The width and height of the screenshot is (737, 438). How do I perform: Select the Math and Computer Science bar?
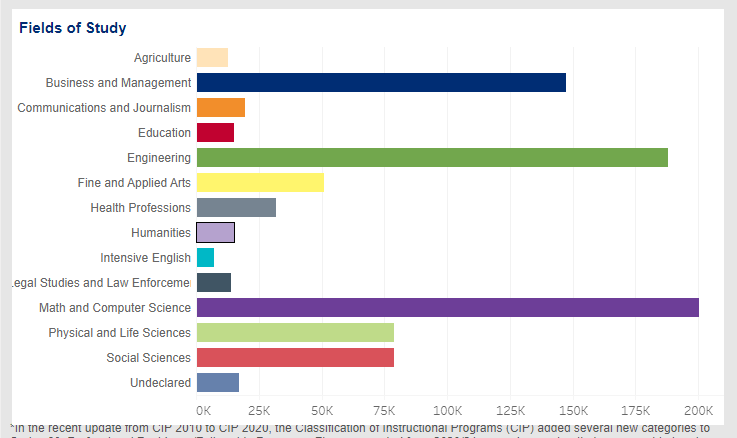click(448, 307)
